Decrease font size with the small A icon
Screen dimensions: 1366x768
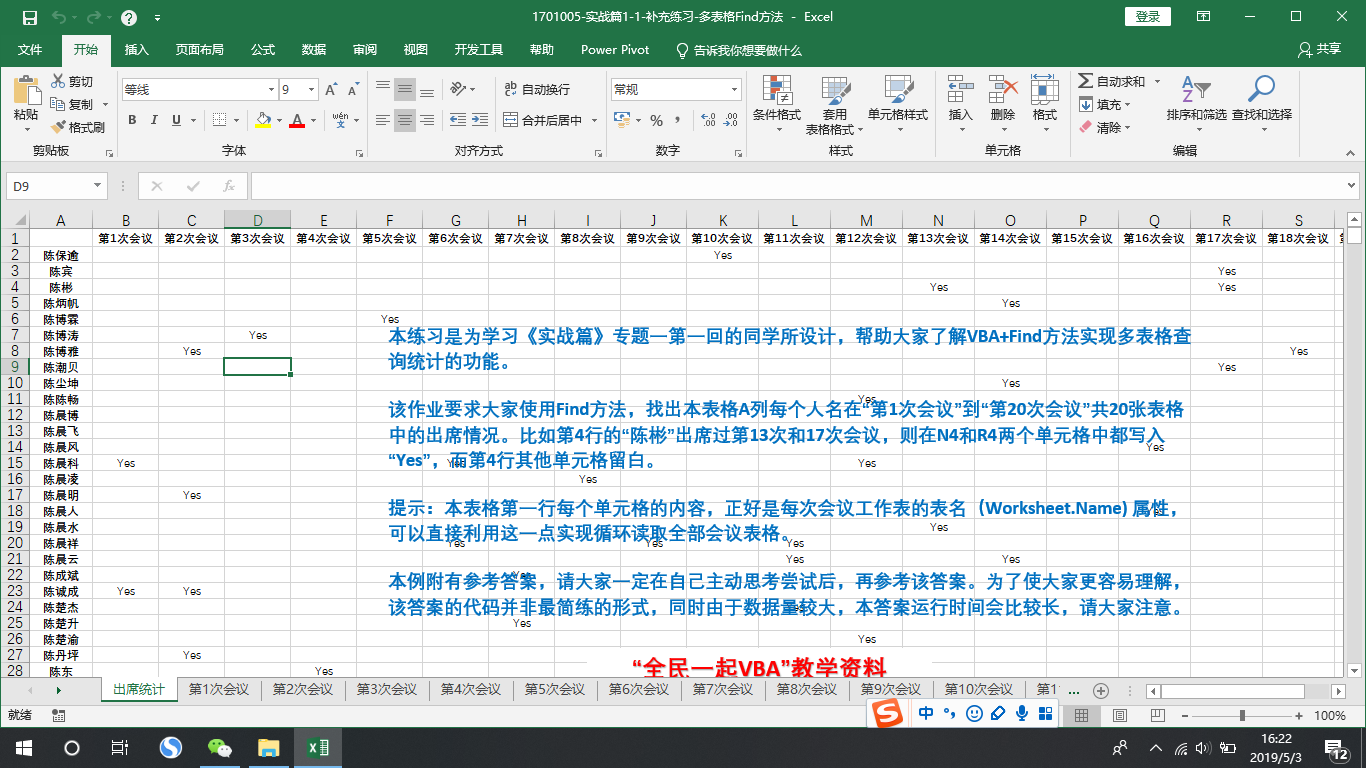coord(352,89)
